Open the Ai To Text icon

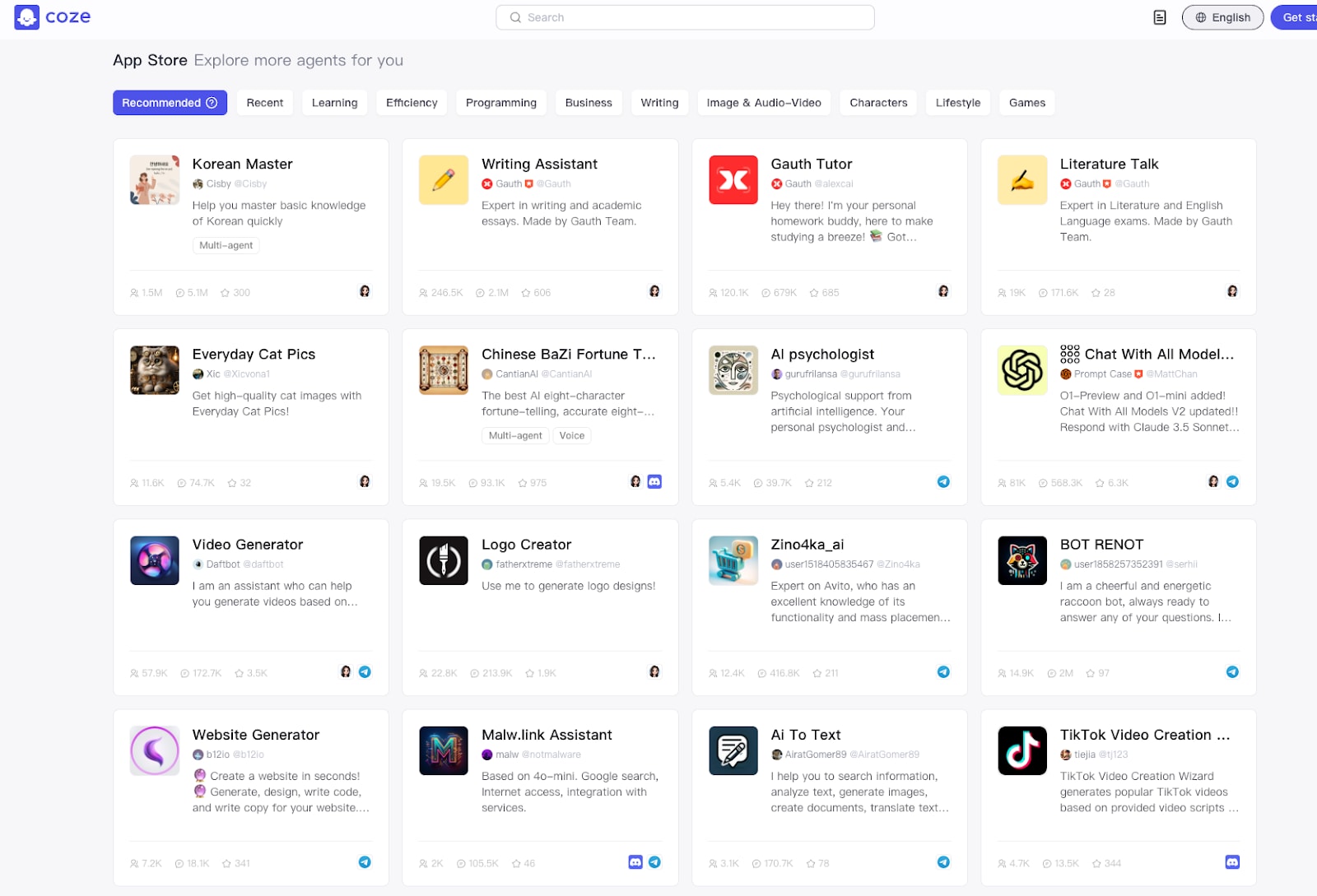click(x=733, y=750)
